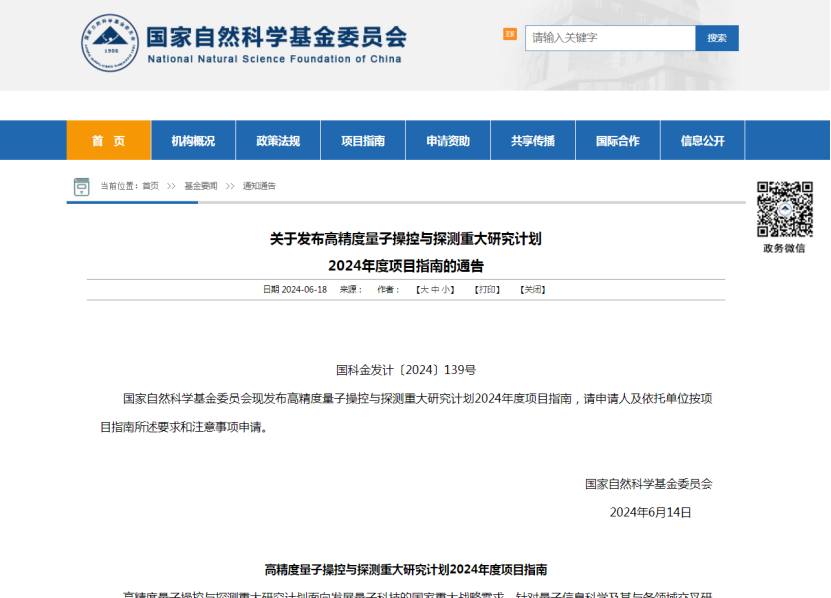
Task: Open the 政策法规 menu
Action: pos(278,141)
